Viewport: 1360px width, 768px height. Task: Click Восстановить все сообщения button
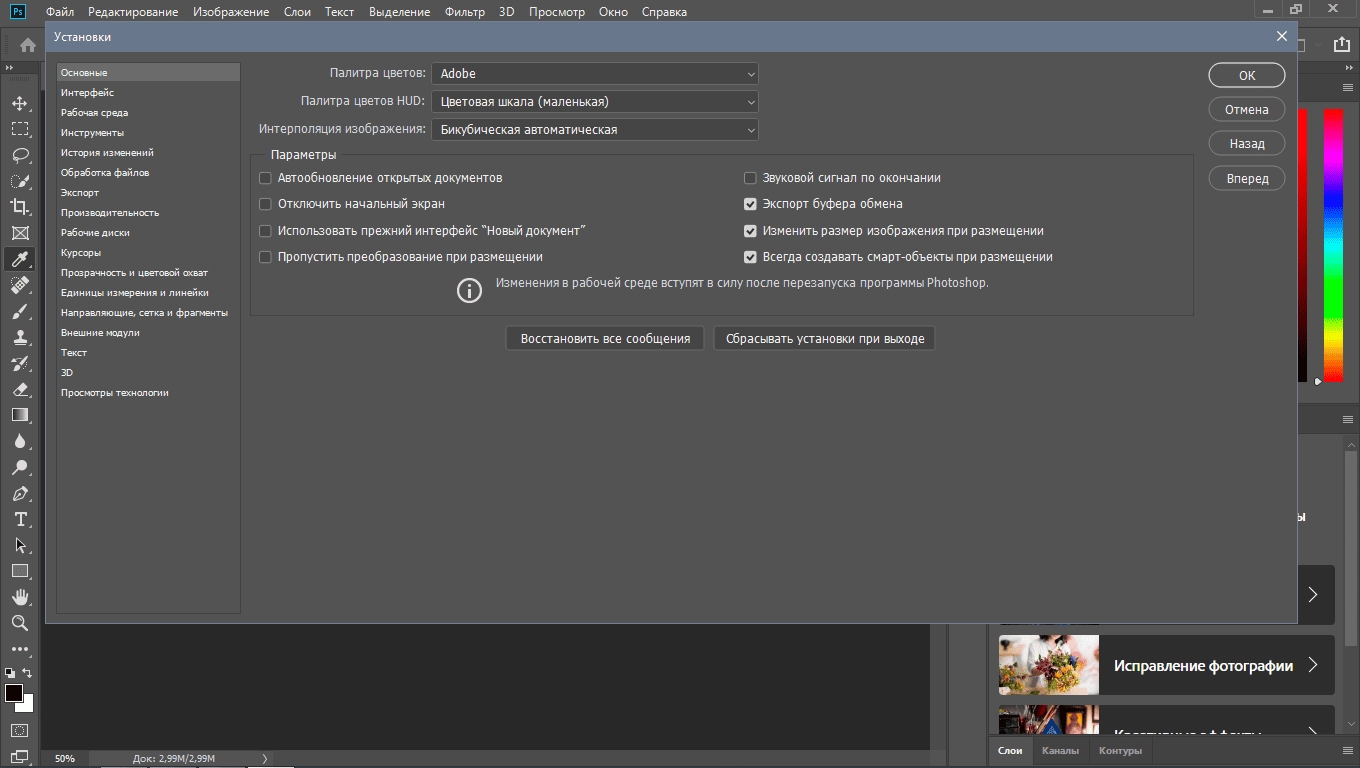pos(605,339)
